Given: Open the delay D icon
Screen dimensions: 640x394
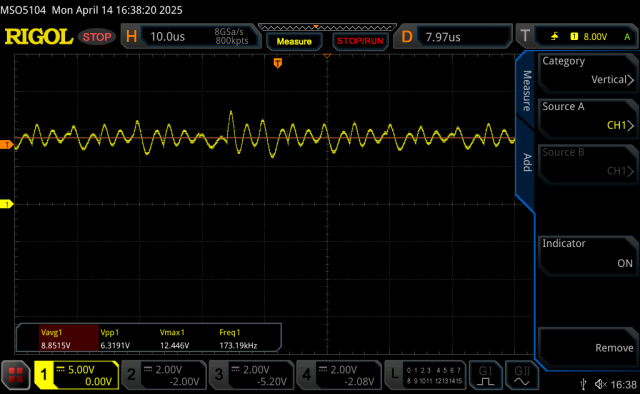Looking at the screenshot, I should pyautogui.click(x=407, y=37).
